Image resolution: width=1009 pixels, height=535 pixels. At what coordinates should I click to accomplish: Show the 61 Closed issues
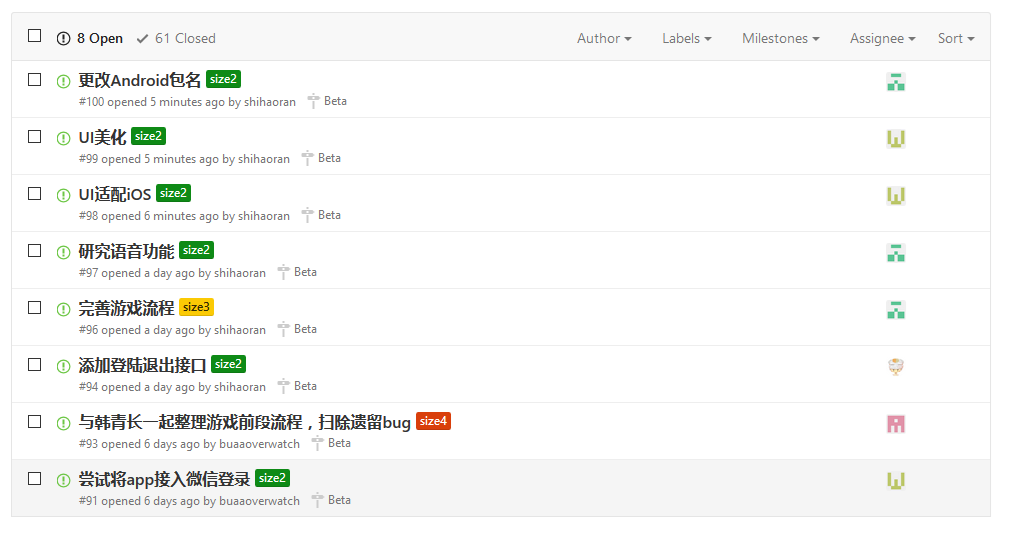[x=176, y=39]
